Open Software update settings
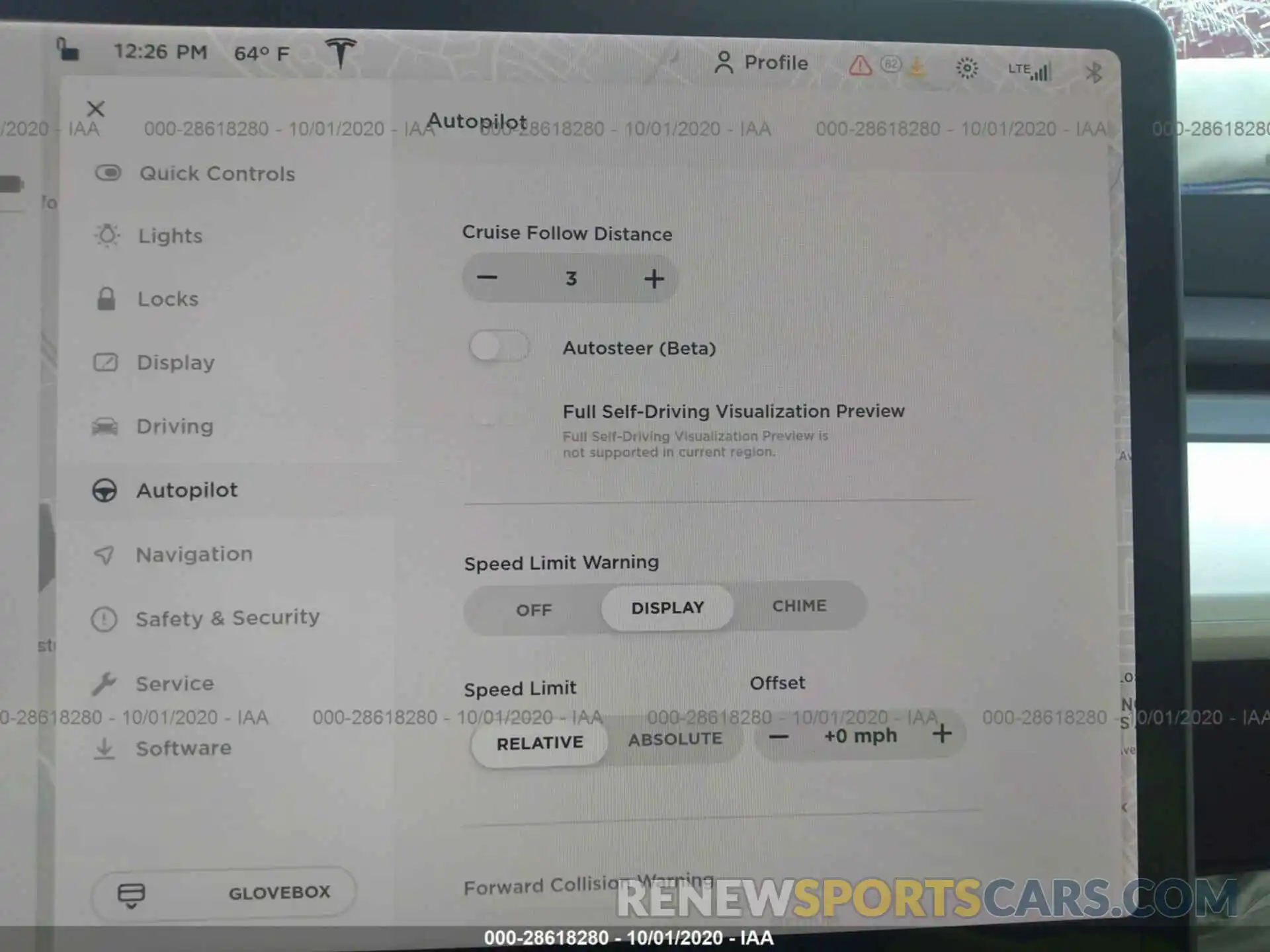The image size is (1270, 952). click(185, 747)
